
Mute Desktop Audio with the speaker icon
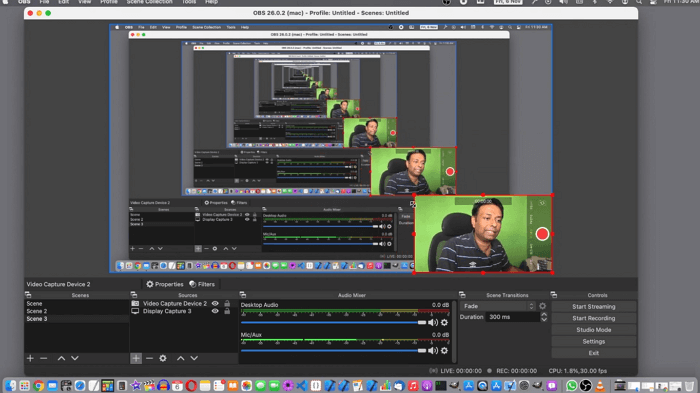tap(433, 322)
